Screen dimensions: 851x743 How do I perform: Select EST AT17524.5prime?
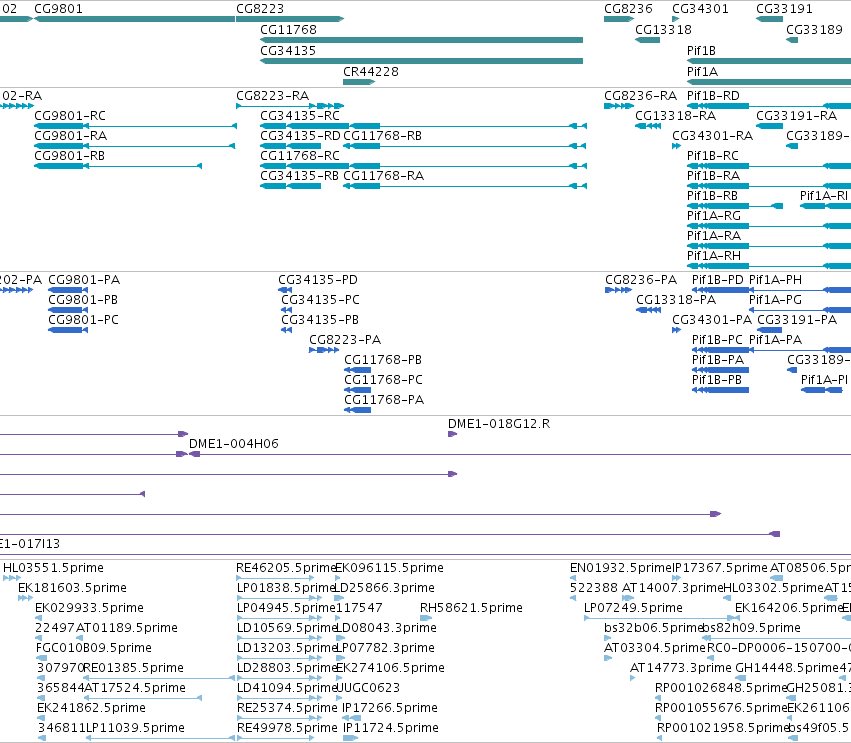coord(135,689)
